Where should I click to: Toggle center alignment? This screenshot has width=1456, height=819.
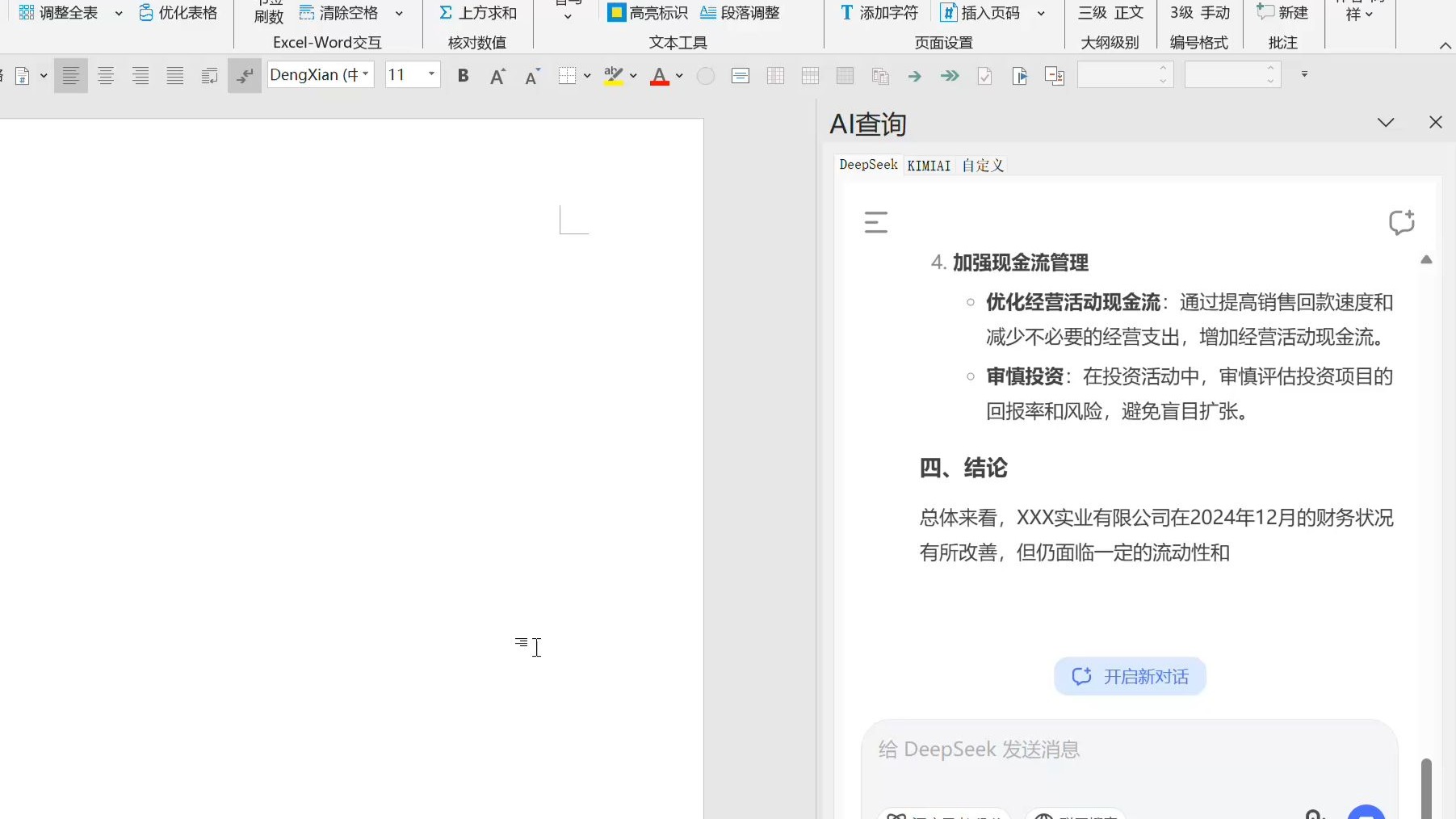[106, 76]
